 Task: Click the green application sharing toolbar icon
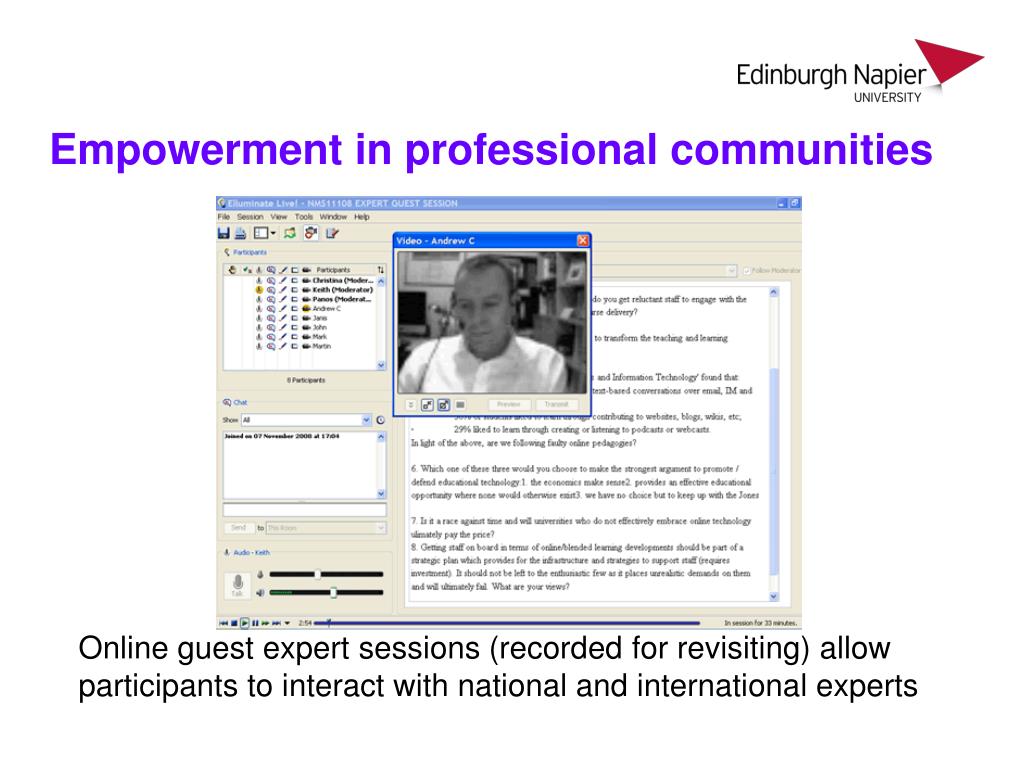(290, 233)
